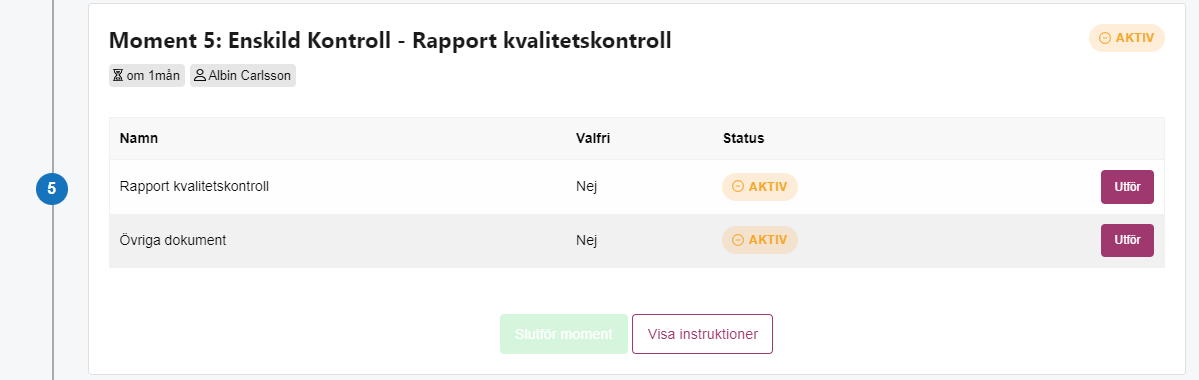This screenshot has width=1199, height=380.
Task: Click the Moment 5 title heading
Action: point(390,41)
